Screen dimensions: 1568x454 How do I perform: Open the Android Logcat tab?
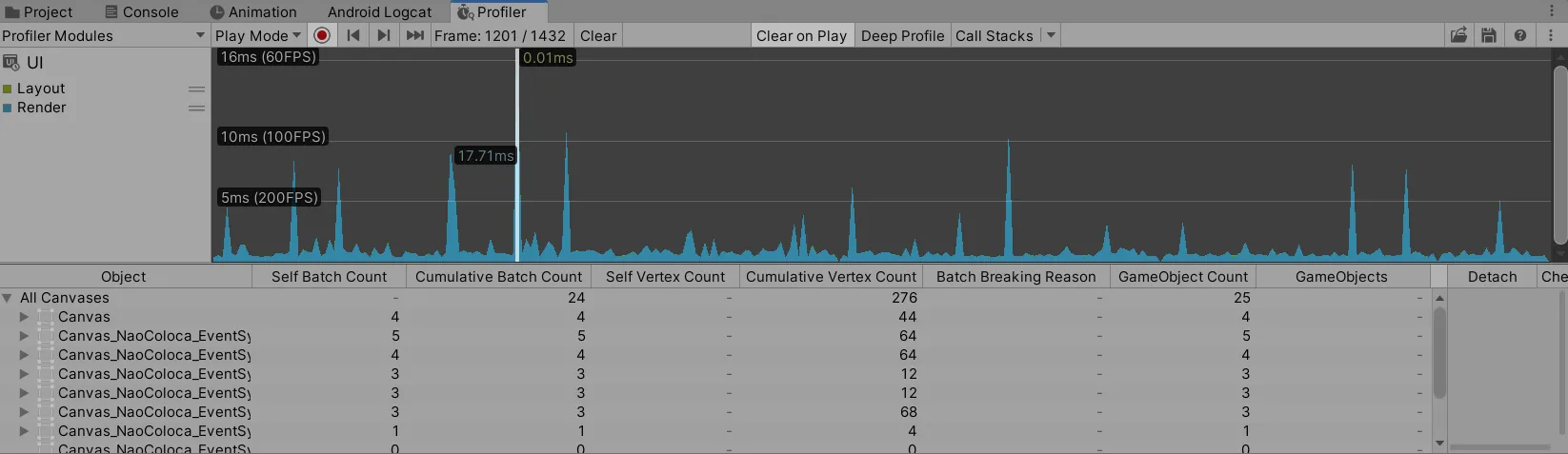(x=379, y=11)
